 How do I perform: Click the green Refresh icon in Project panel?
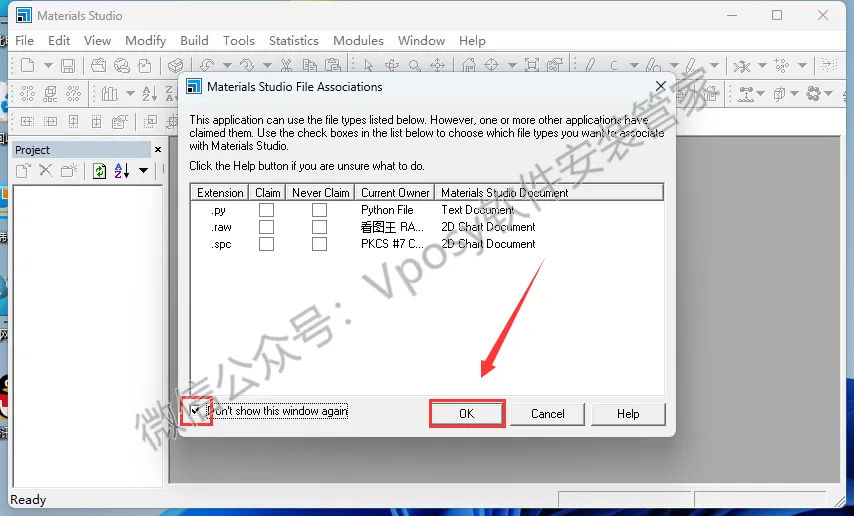(x=99, y=171)
